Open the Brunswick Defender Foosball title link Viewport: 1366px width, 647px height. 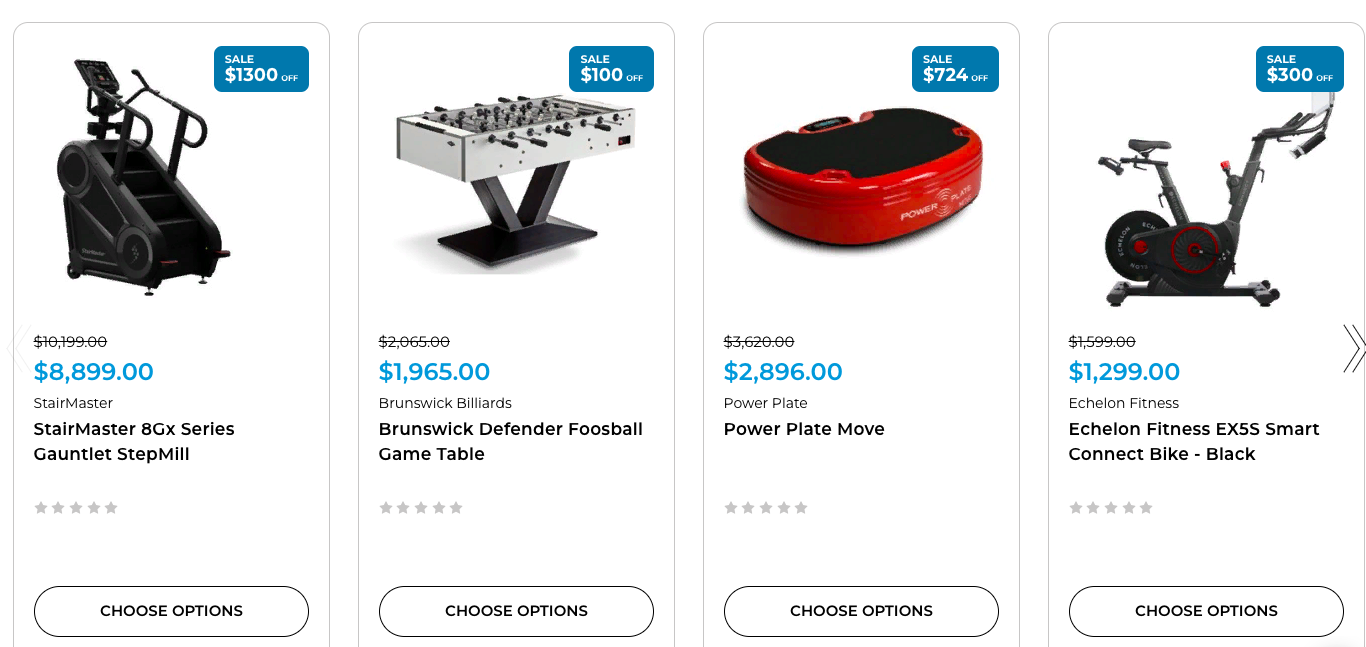click(510, 441)
